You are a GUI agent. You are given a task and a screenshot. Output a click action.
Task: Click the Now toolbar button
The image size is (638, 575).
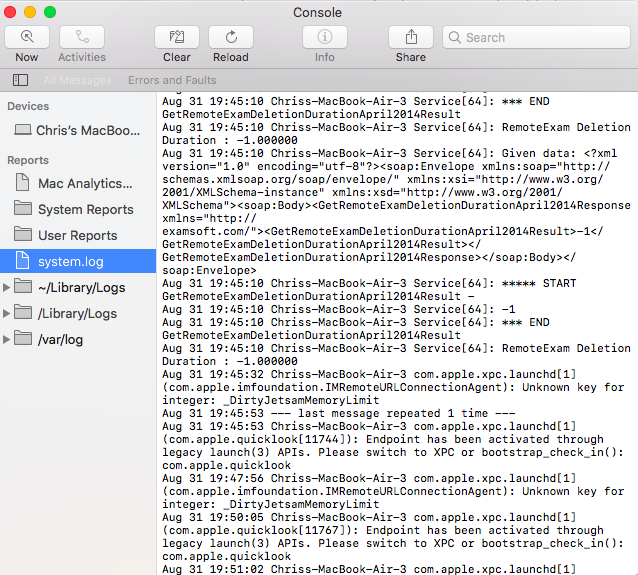27,37
